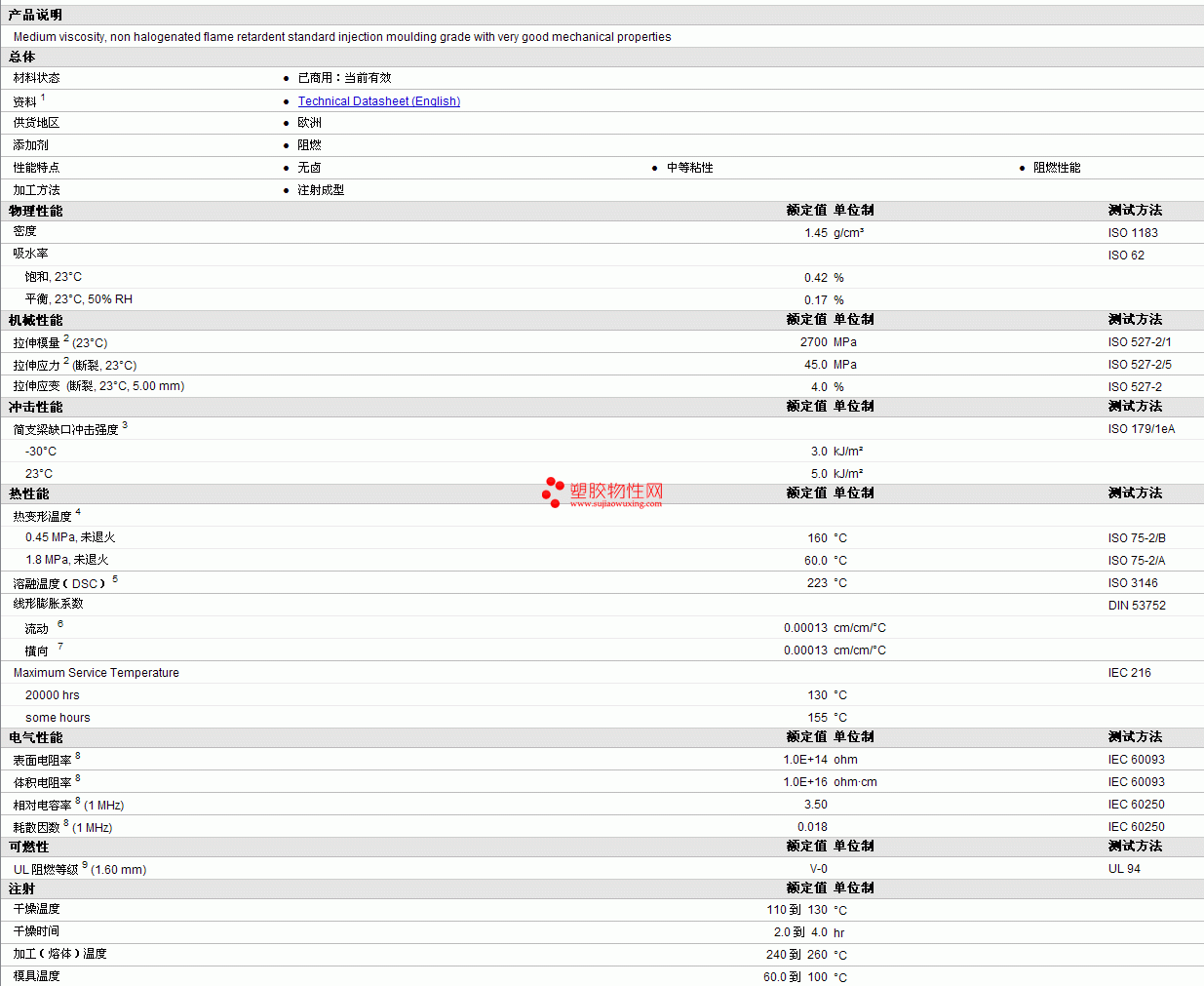Select the 加工（熔体）温度 row label
Image resolution: width=1204 pixels, height=986 pixels.
(x=59, y=954)
